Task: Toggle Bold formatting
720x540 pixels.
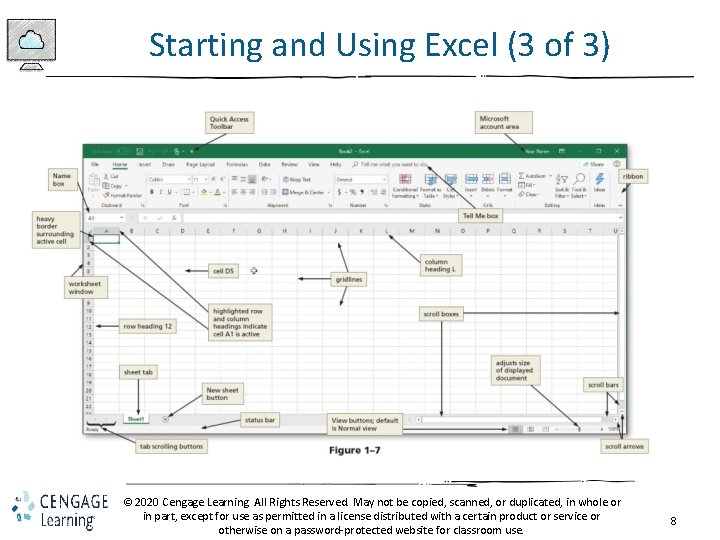Action: [152, 192]
